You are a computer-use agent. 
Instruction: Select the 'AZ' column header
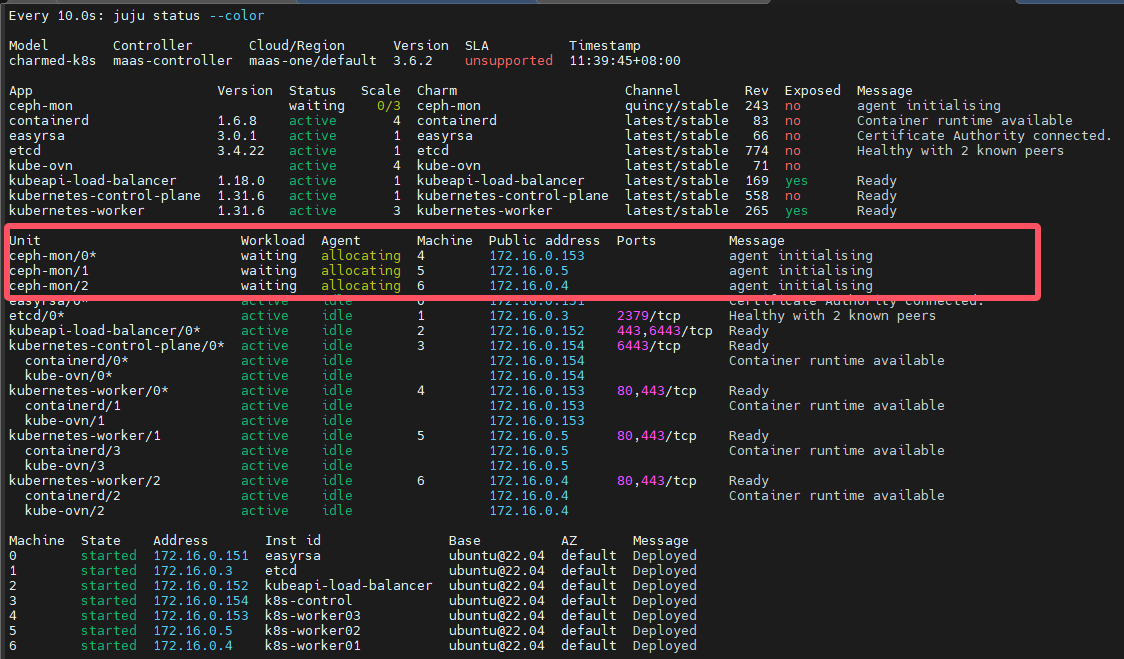tap(569, 541)
